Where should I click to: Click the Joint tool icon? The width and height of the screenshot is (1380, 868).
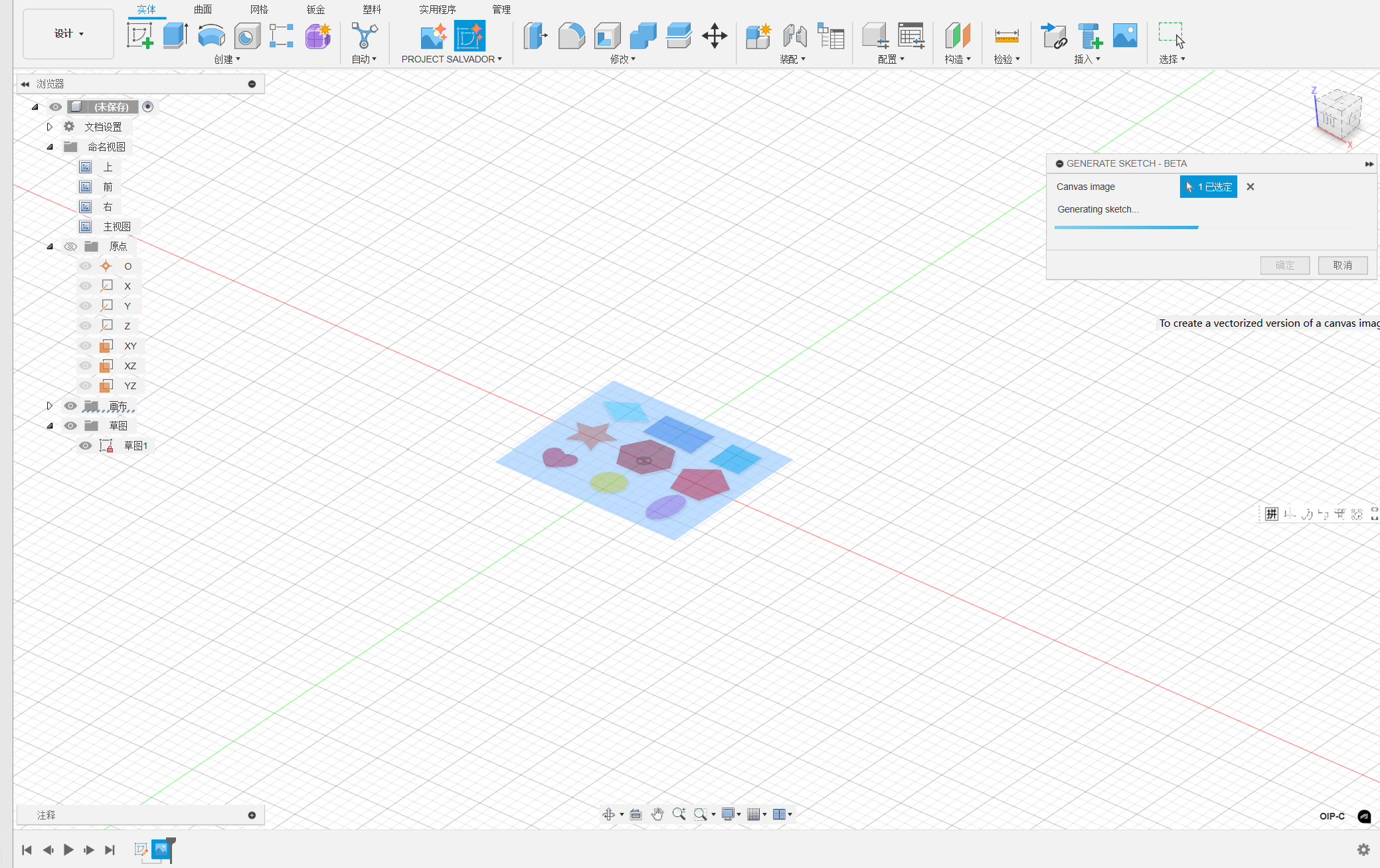click(x=794, y=36)
